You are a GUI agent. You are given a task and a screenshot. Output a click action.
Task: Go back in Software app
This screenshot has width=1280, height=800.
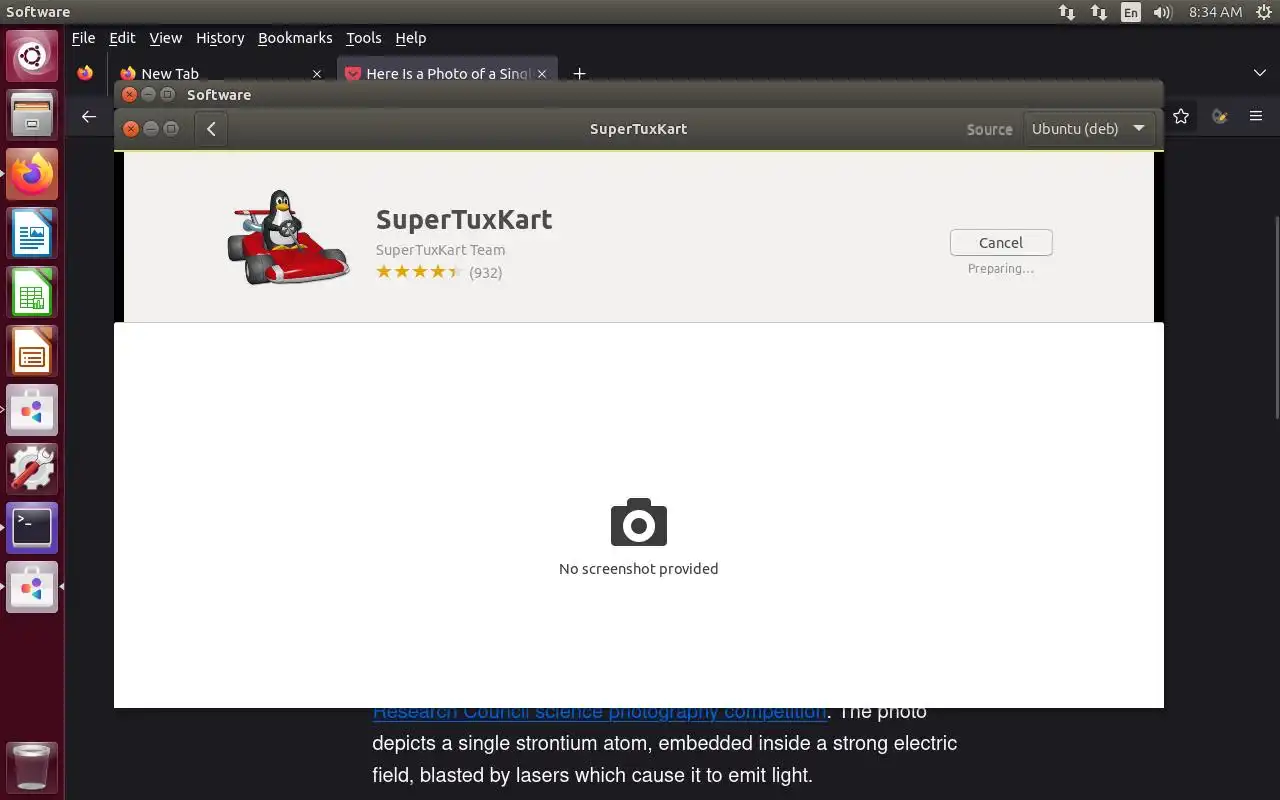click(211, 129)
